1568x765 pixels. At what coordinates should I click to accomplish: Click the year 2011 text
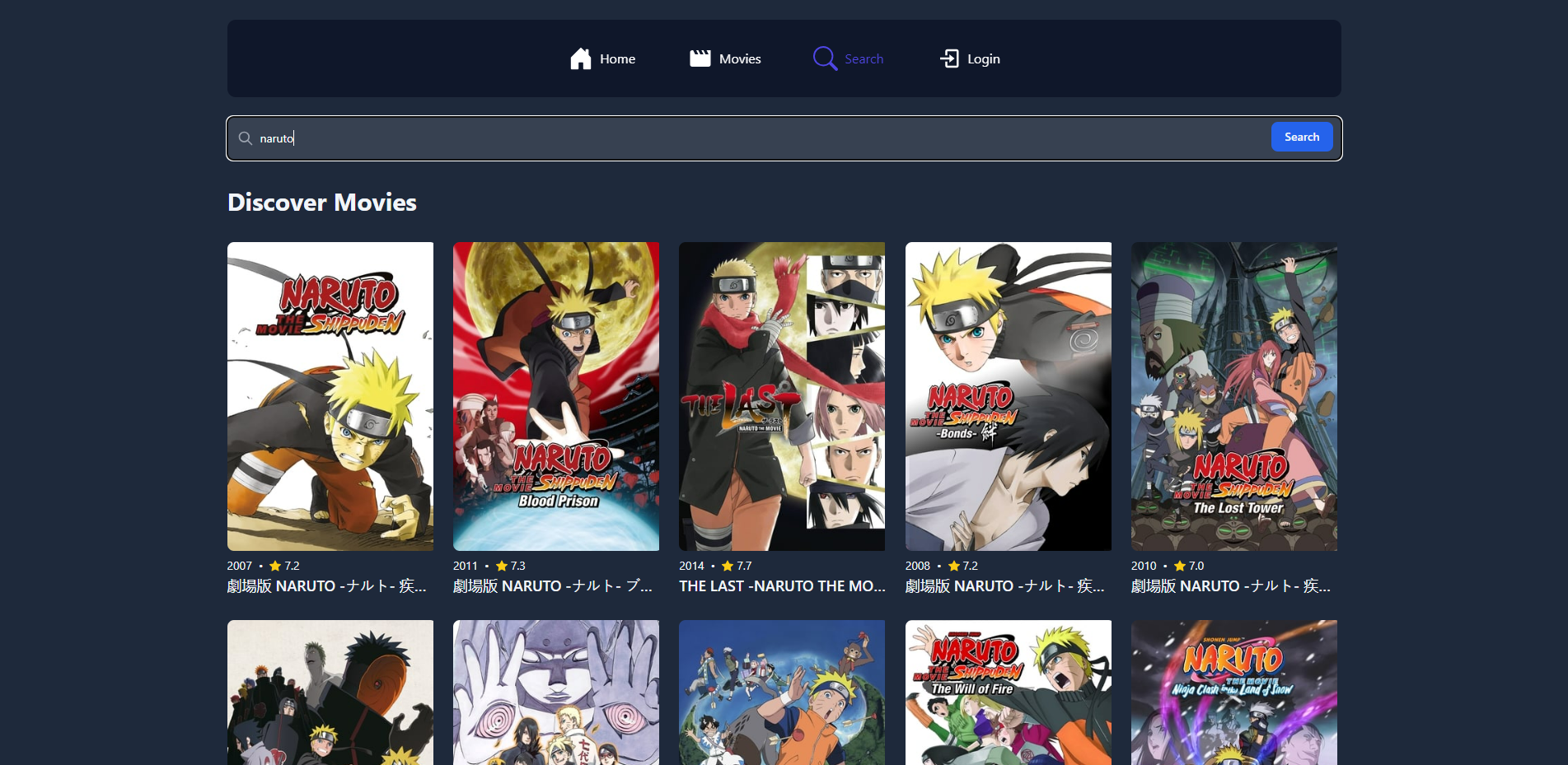[x=466, y=566]
